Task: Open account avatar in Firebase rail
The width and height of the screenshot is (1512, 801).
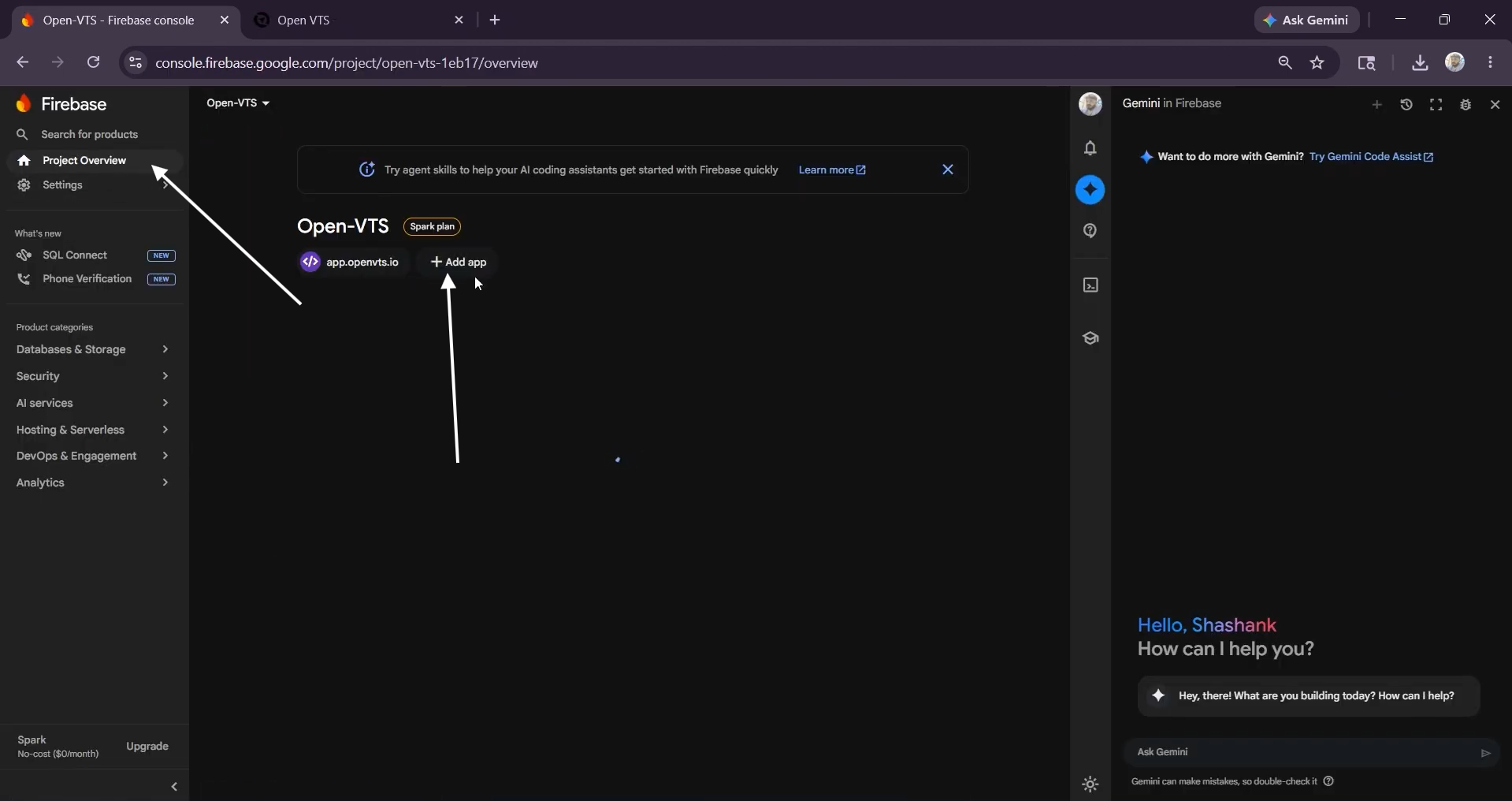Action: click(1090, 104)
